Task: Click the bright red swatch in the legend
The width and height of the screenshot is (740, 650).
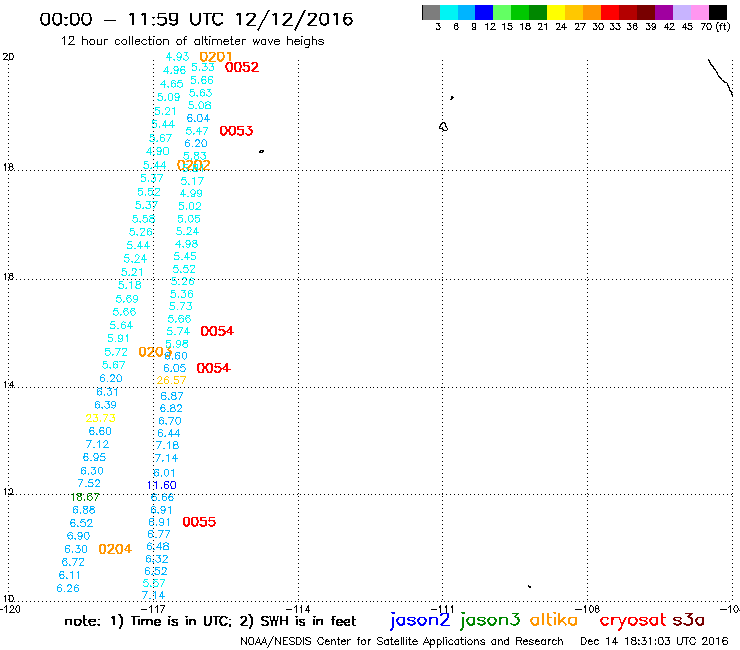Action: [610, 12]
